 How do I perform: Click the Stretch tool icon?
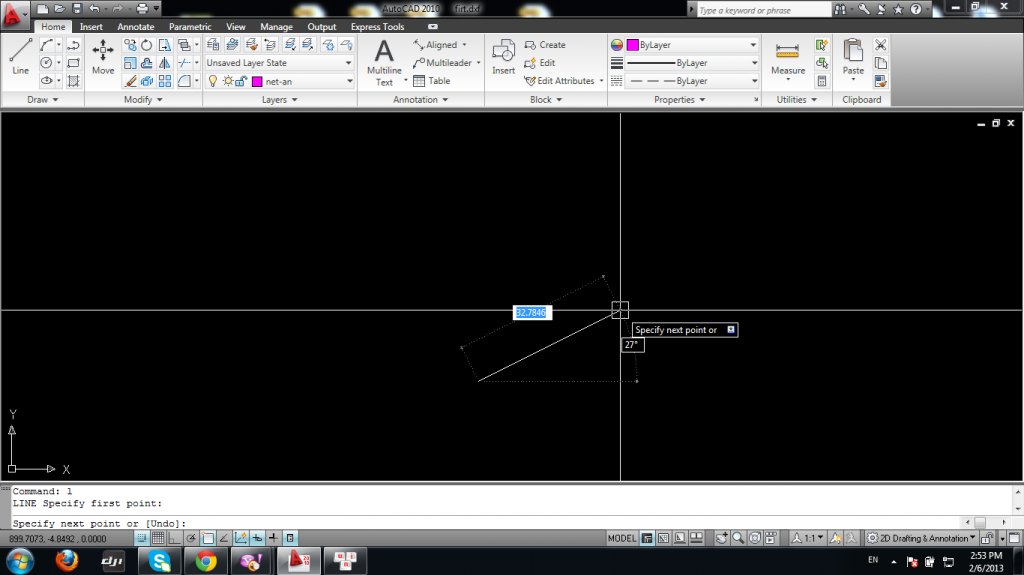click(x=165, y=45)
